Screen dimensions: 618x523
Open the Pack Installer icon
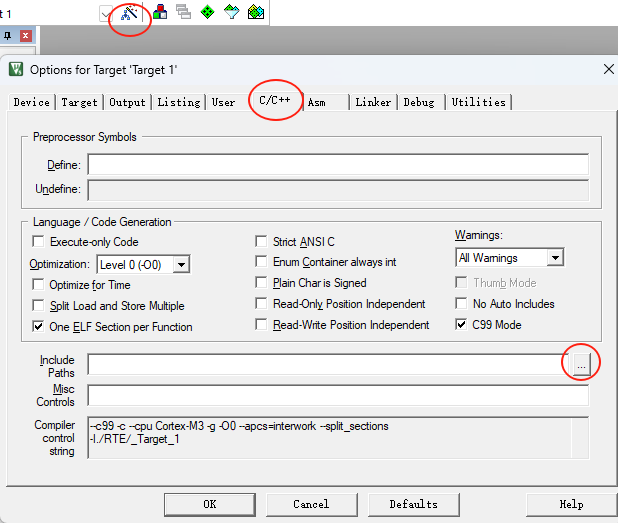click(x=256, y=12)
